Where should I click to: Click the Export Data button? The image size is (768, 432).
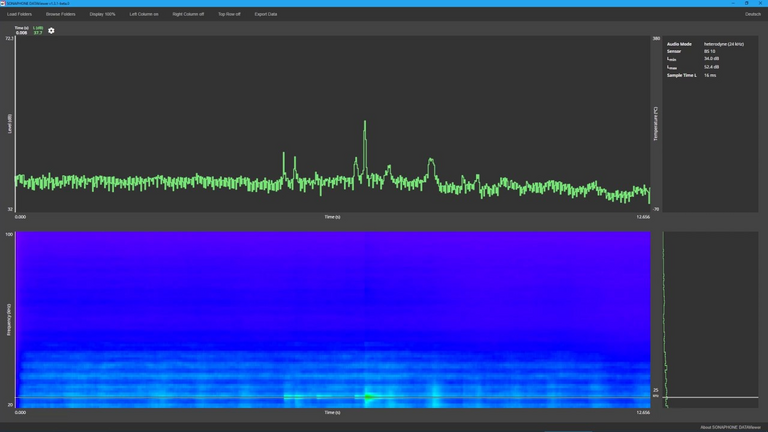[266, 14]
